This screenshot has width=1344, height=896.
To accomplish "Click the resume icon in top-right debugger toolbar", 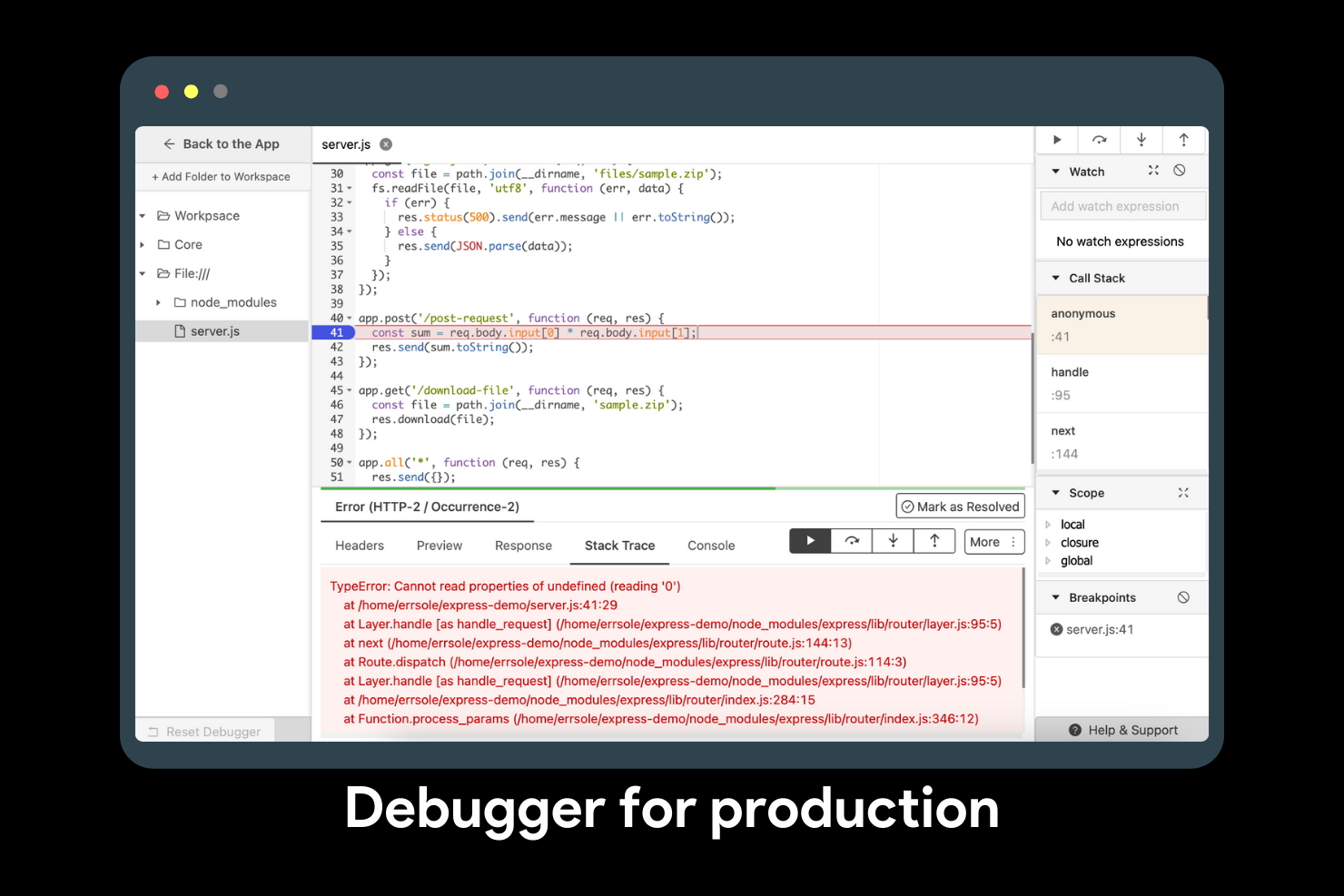I will [x=1057, y=140].
